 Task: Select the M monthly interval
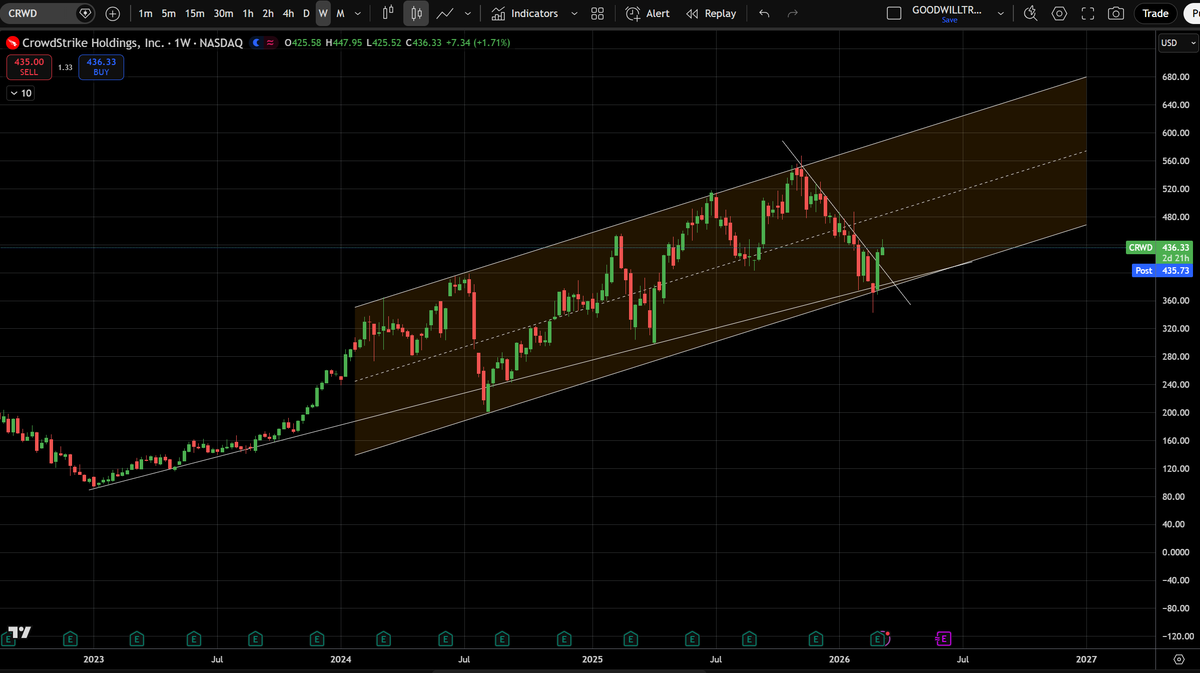[x=341, y=13]
